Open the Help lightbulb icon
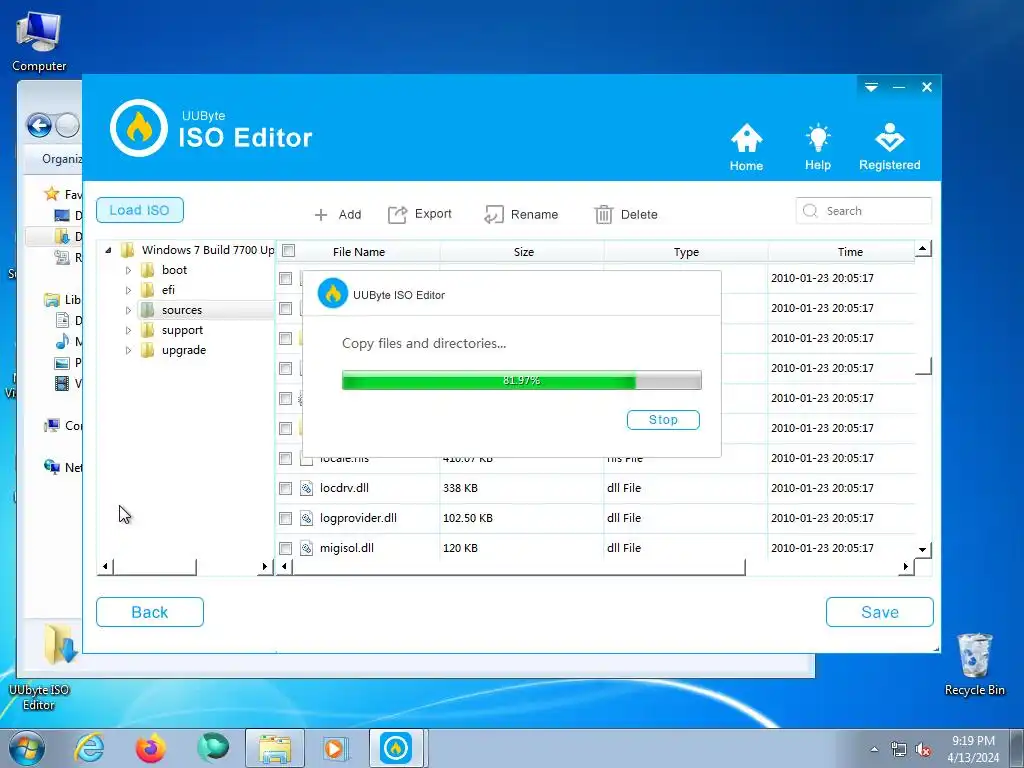The height and width of the screenshot is (768, 1024). pyautogui.click(x=818, y=147)
